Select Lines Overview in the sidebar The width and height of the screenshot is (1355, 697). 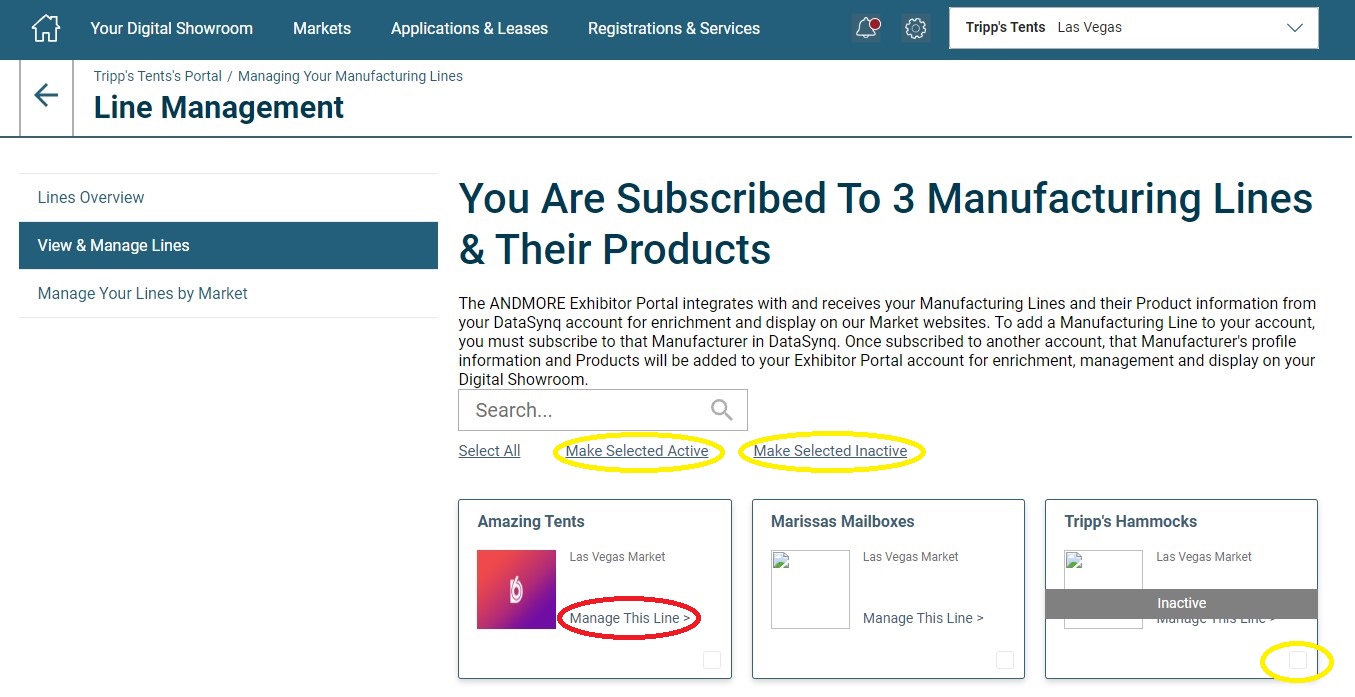228,197
